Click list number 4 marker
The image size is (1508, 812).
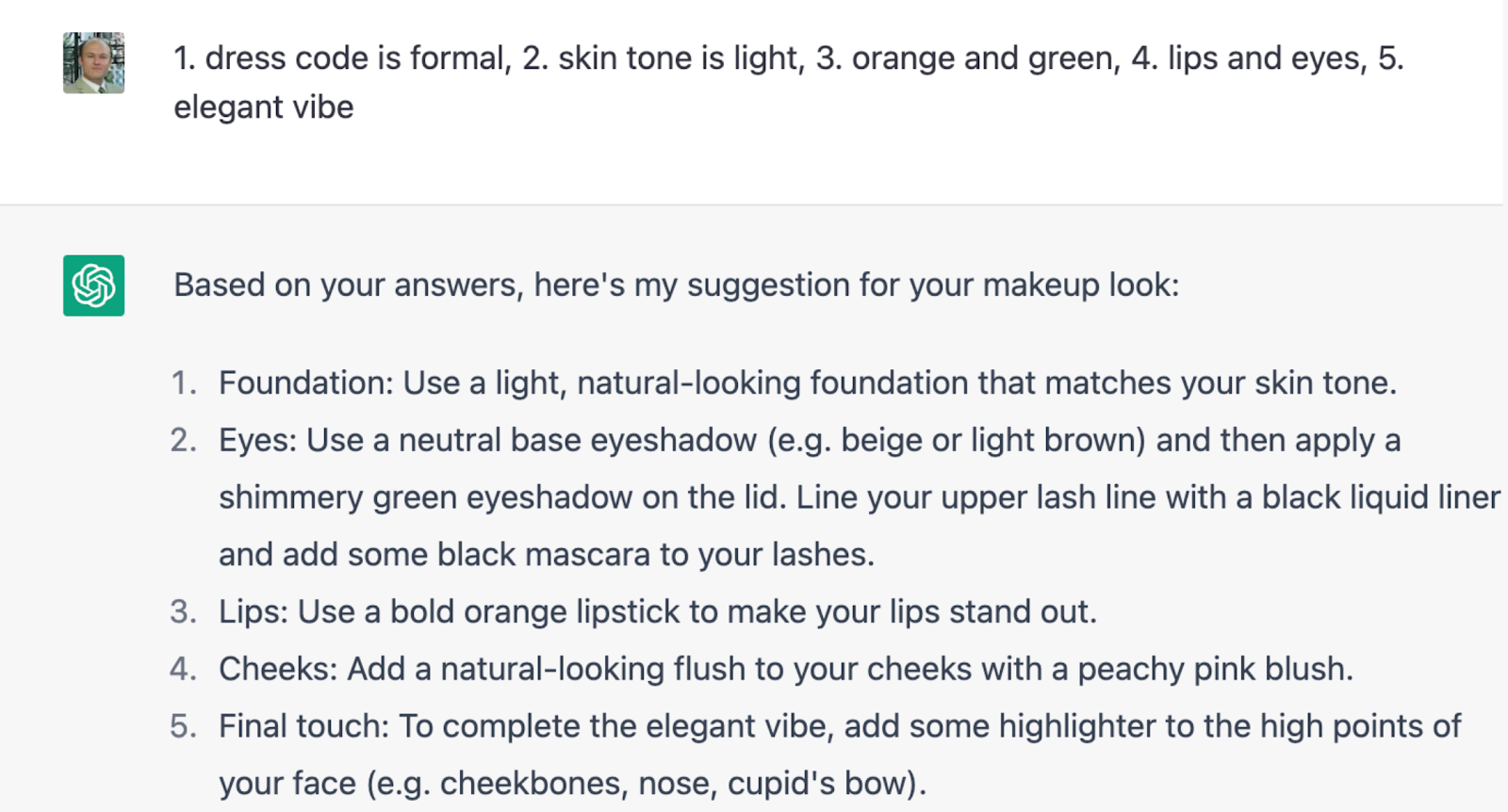[184, 669]
